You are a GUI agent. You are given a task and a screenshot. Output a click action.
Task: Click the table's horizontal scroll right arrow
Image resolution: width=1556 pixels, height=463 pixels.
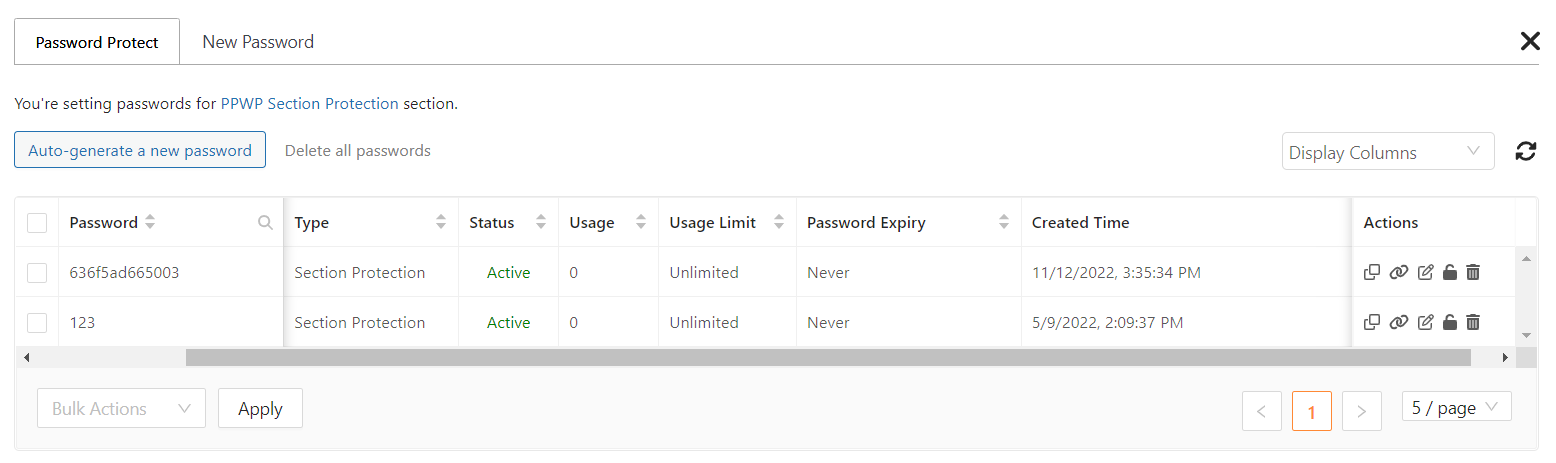pyautogui.click(x=1505, y=357)
